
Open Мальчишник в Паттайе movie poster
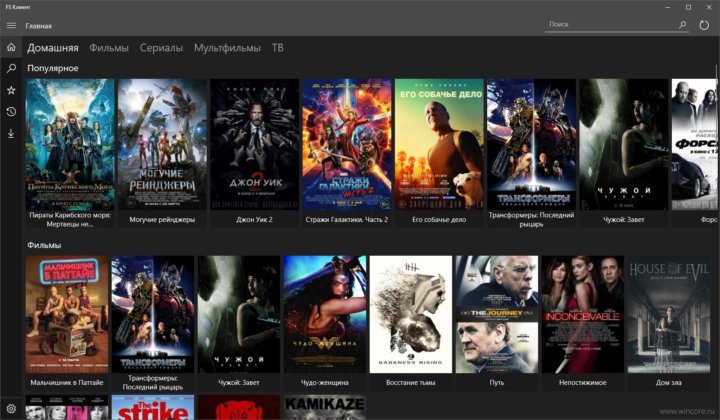[x=67, y=314]
